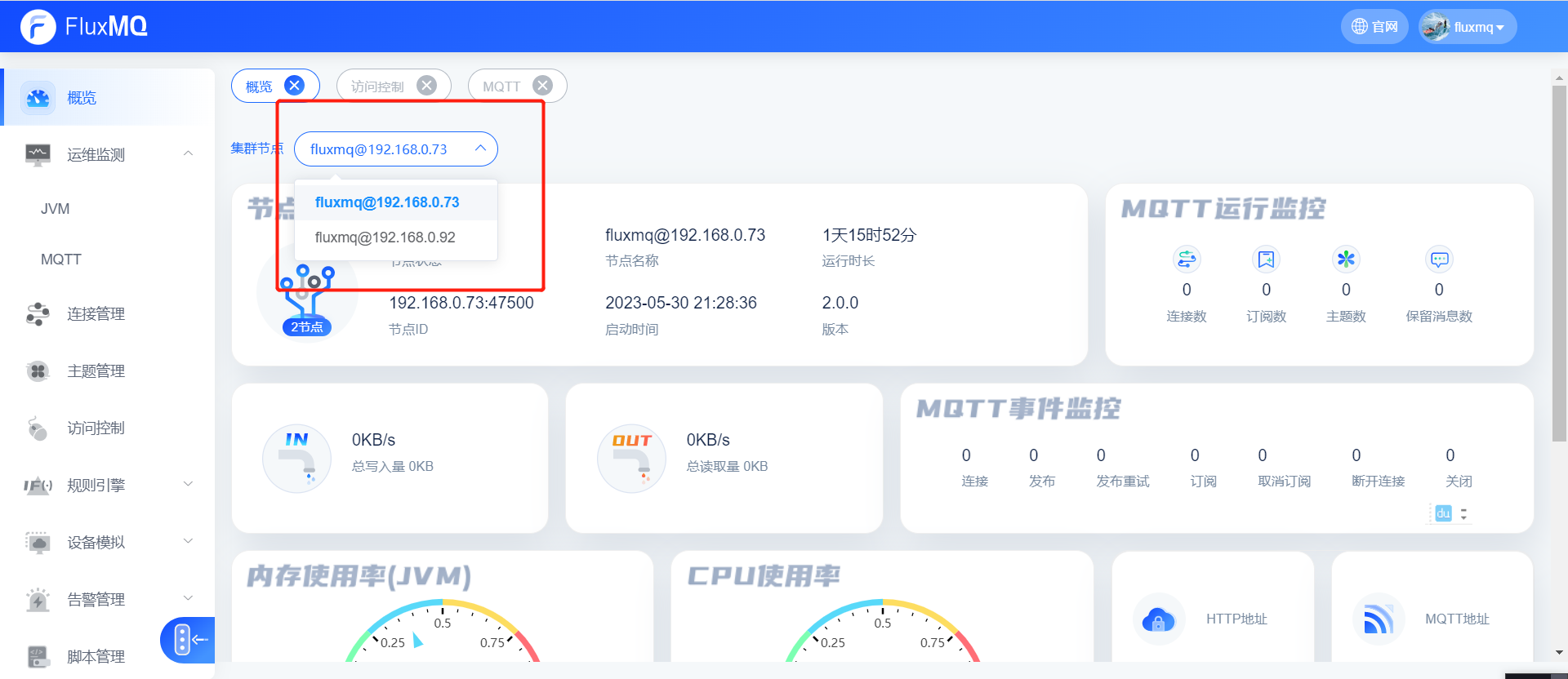This screenshot has width=1568, height=679.
Task: Click the FluxMQ logo icon
Action: (38, 27)
